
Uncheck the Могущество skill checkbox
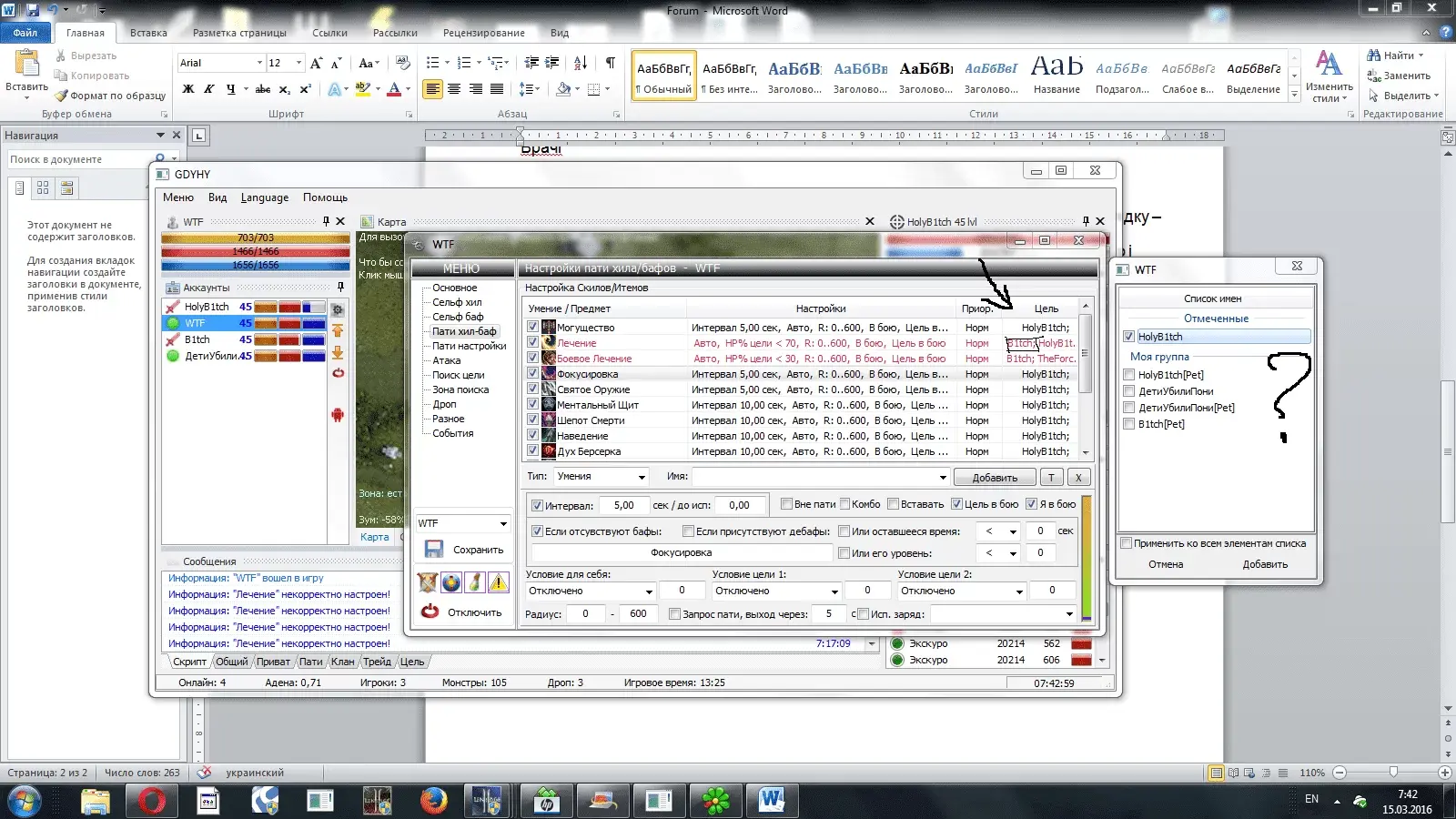click(533, 327)
